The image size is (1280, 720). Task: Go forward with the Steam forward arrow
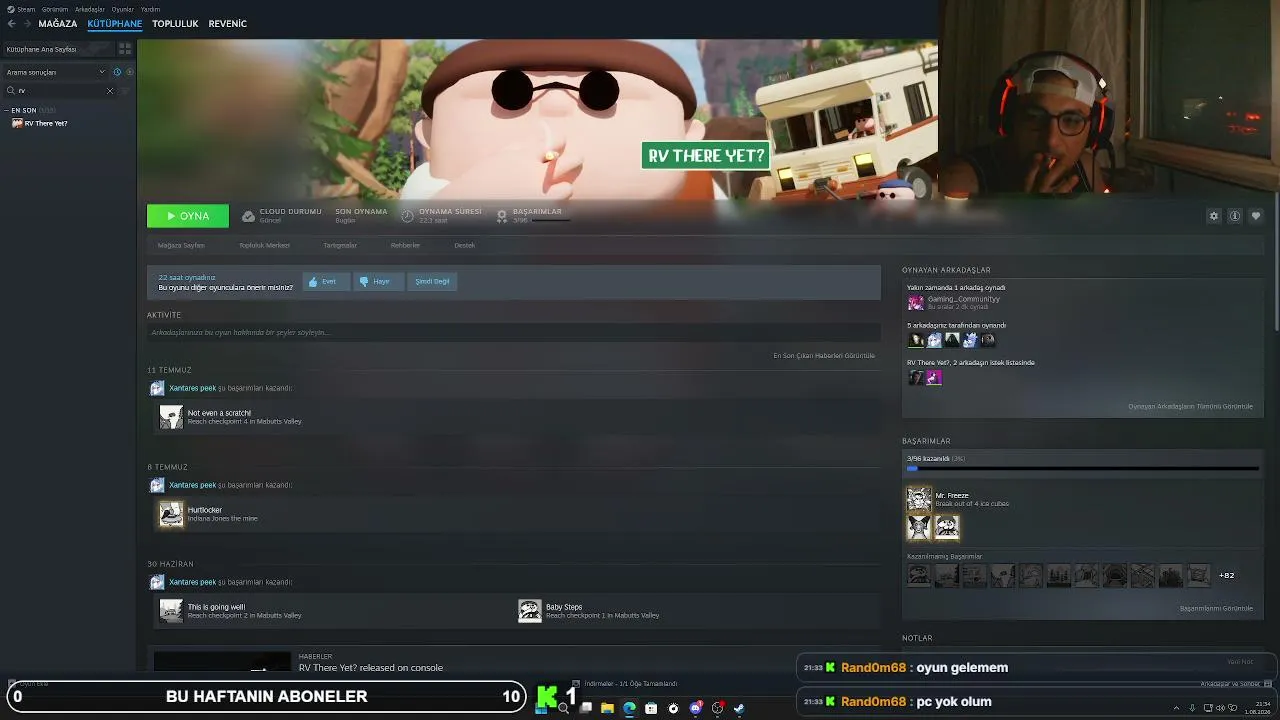click(x=26, y=24)
